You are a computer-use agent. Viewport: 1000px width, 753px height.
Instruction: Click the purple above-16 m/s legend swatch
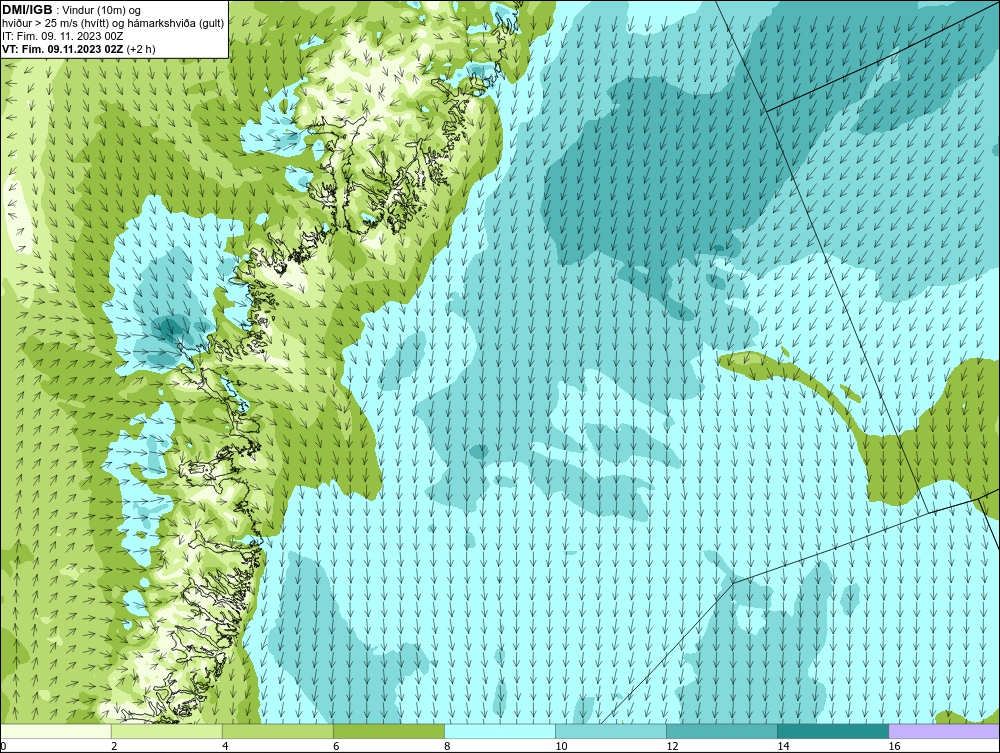click(944, 731)
